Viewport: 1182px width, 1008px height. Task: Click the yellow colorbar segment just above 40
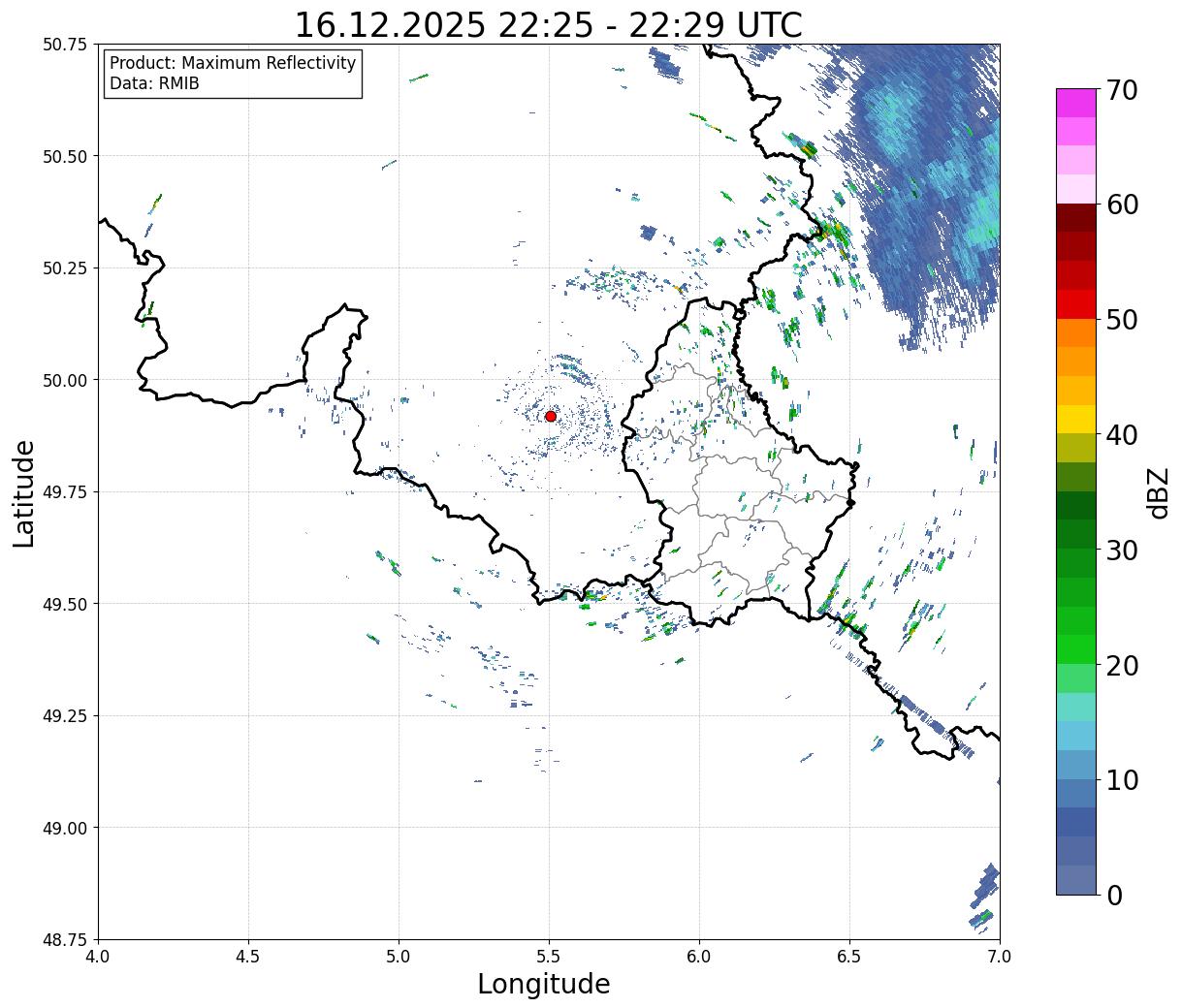(x=1075, y=419)
